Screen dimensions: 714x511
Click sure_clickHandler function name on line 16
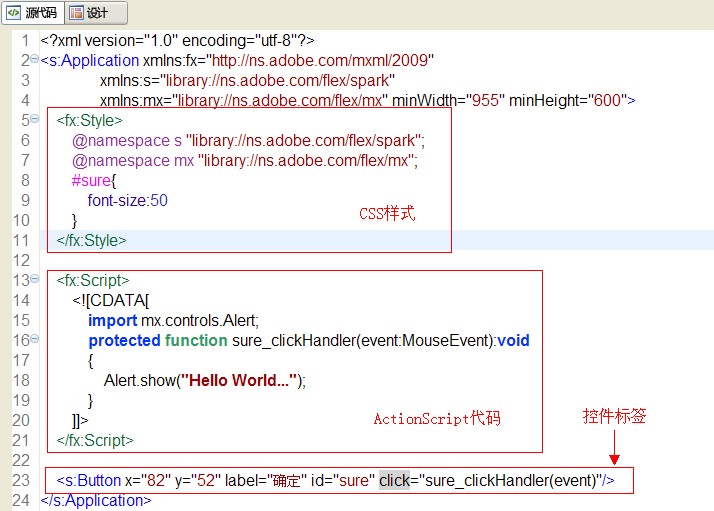pos(293,341)
